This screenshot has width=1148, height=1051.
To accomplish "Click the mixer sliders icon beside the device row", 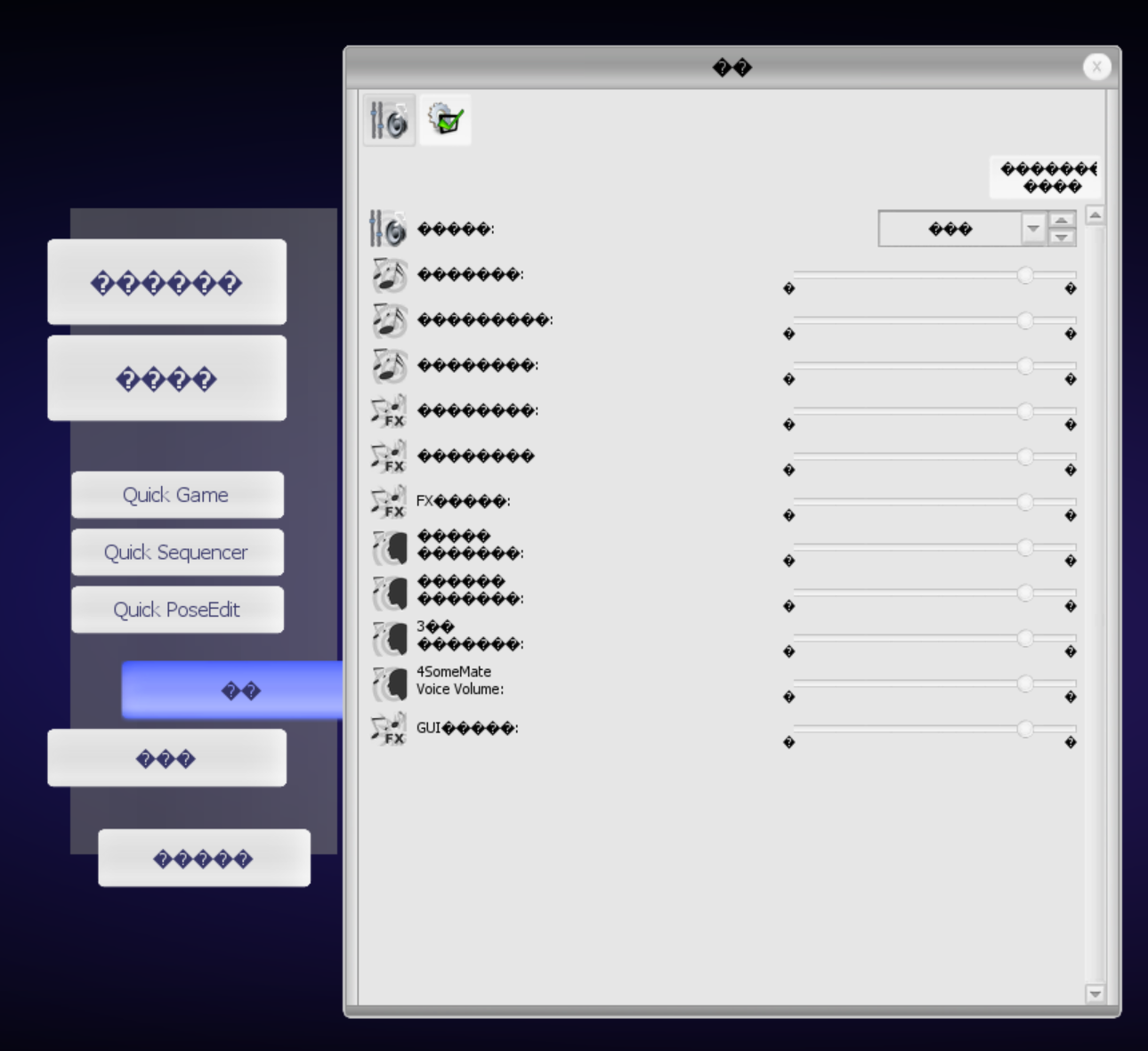I will click(388, 228).
